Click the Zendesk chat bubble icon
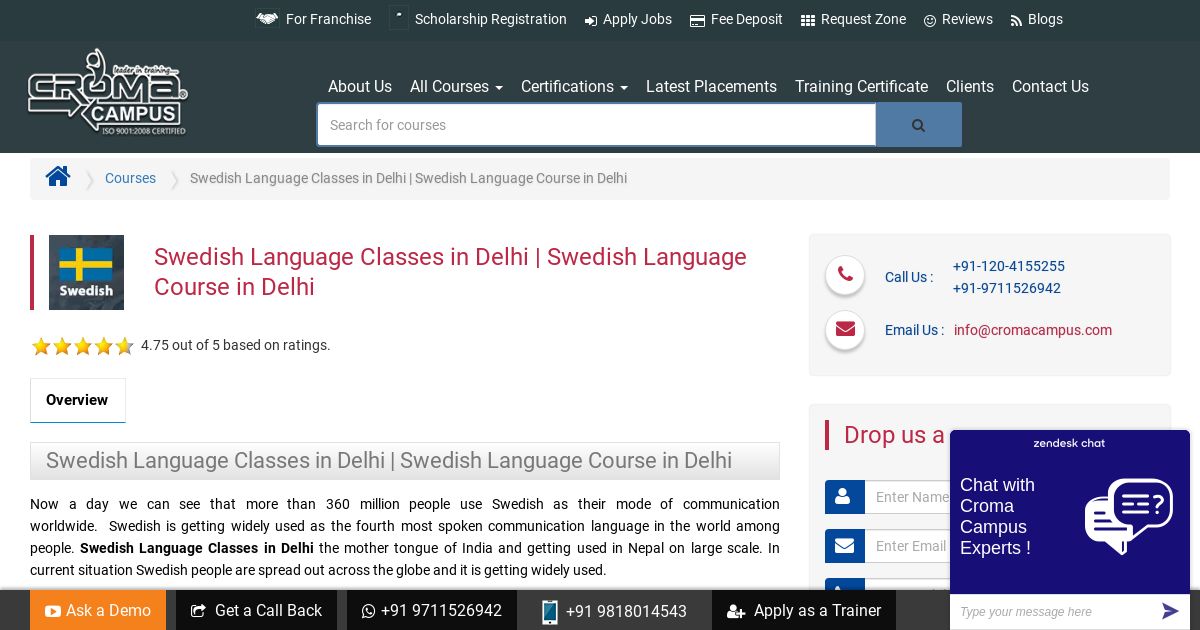The width and height of the screenshot is (1200, 630). pyautogui.click(x=1129, y=516)
